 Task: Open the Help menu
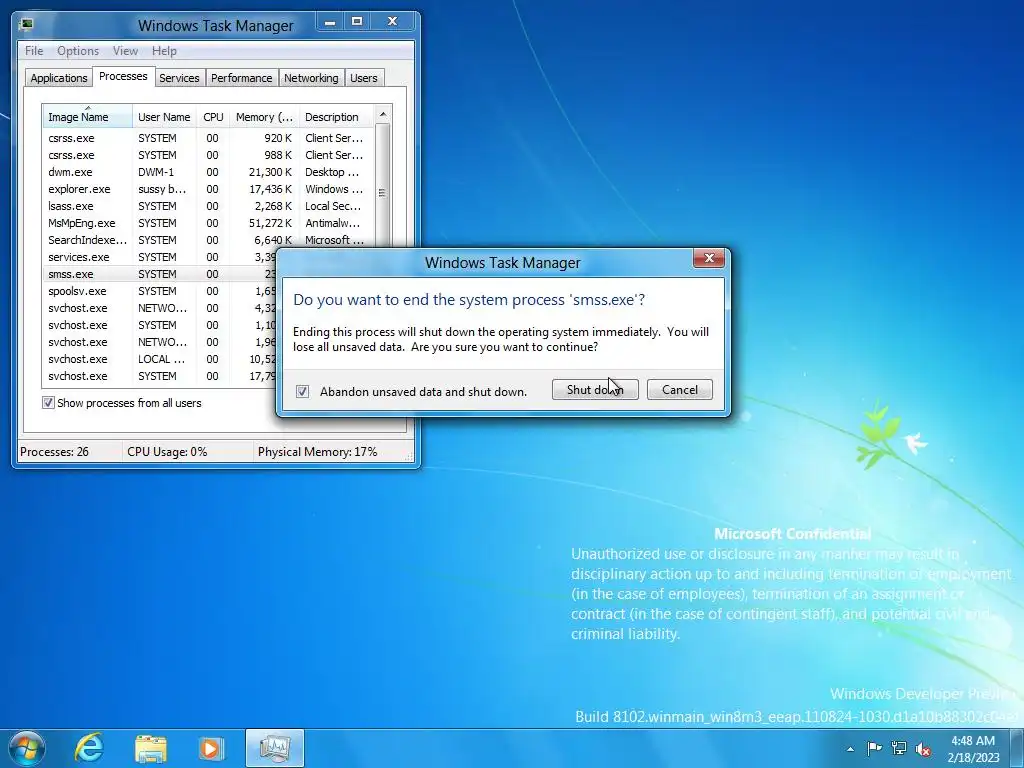coord(164,50)
